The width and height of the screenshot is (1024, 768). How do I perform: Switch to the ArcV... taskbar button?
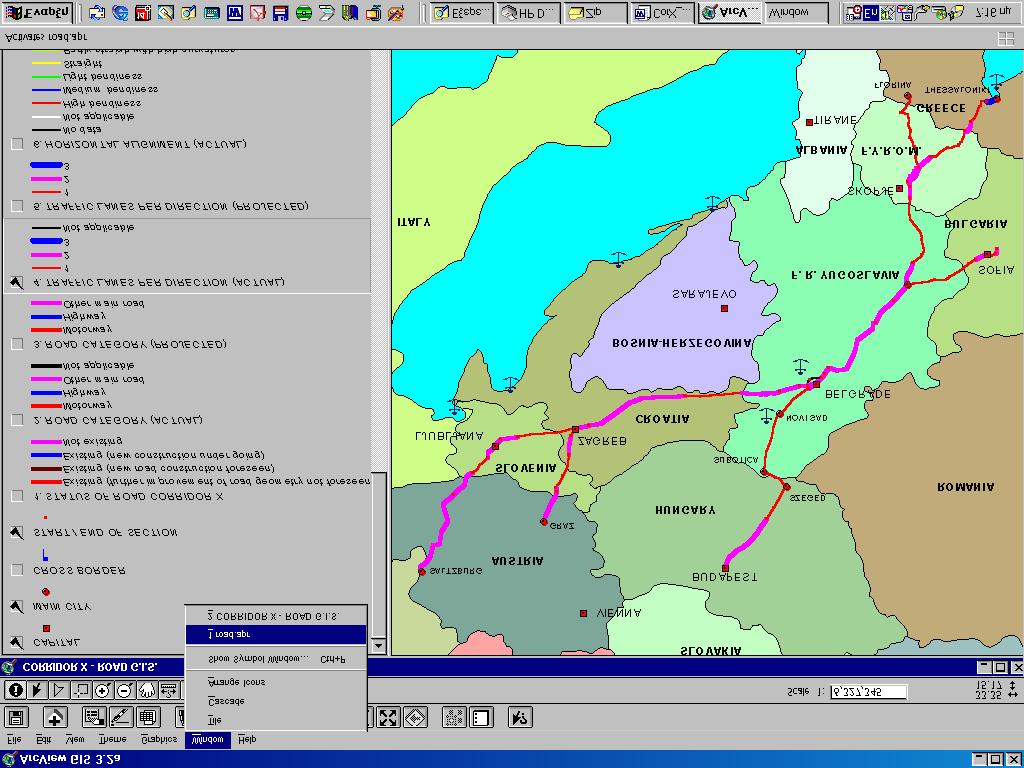(729, 12)
